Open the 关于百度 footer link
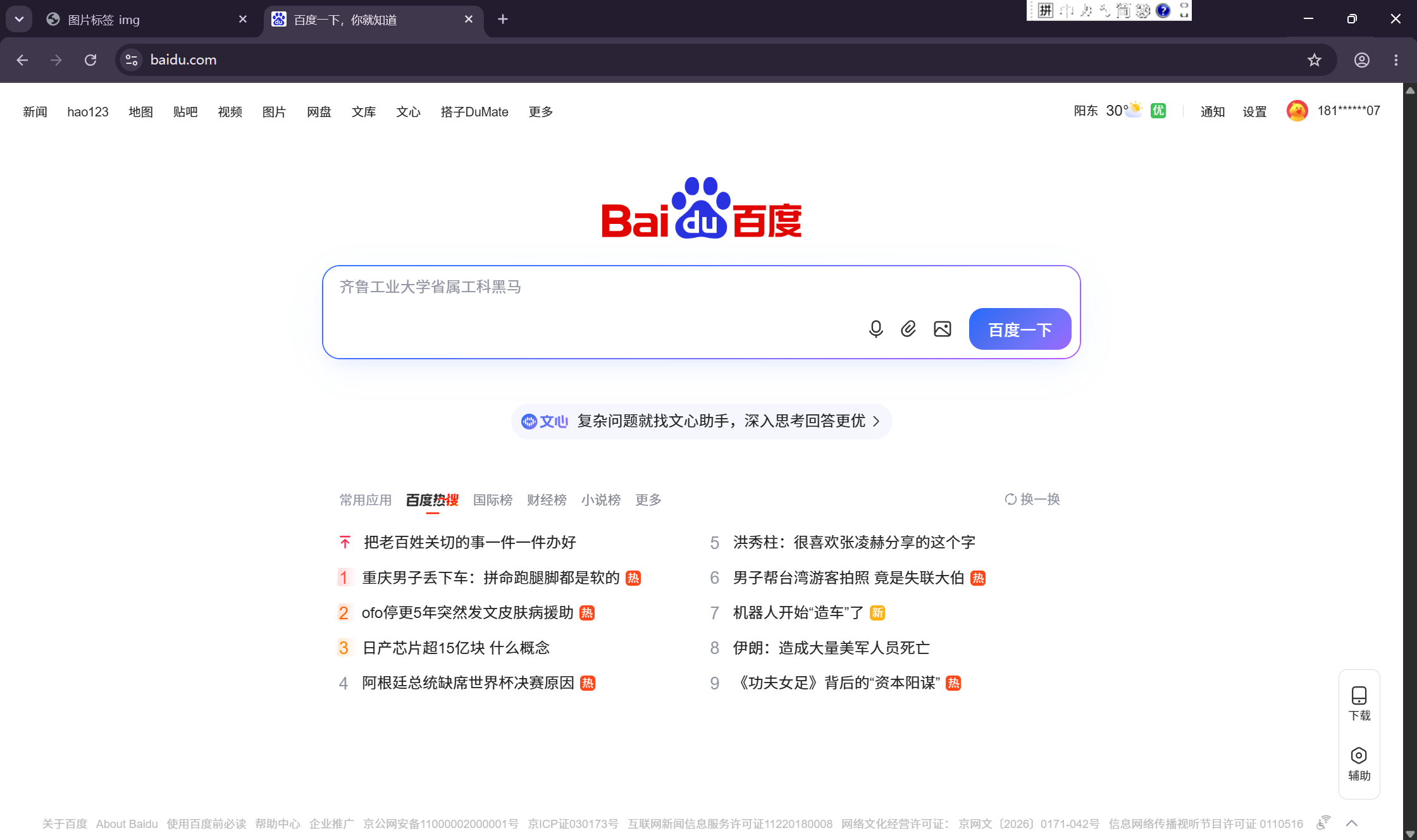 click(65, 824)
